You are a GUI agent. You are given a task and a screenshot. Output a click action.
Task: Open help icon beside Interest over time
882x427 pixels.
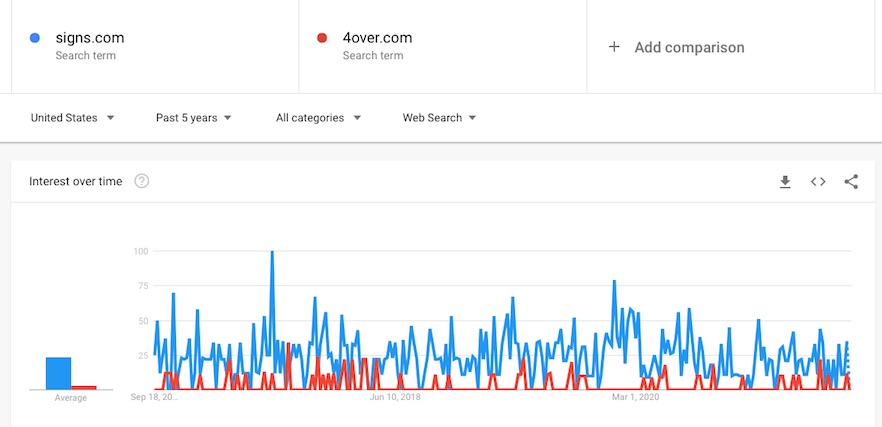coord(142,181)
